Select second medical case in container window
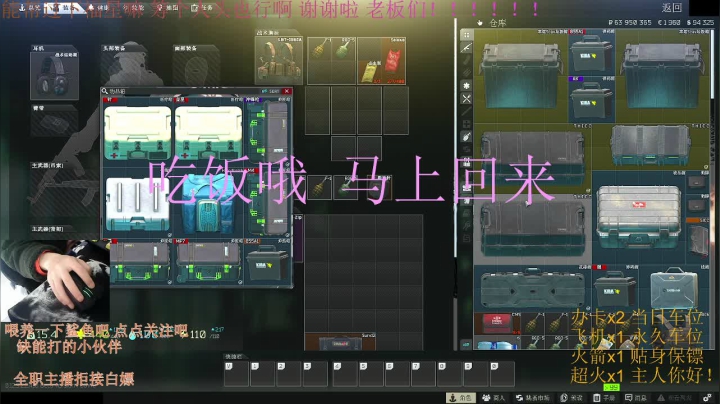The image size is (720, 404). click(x=208, y=133)
